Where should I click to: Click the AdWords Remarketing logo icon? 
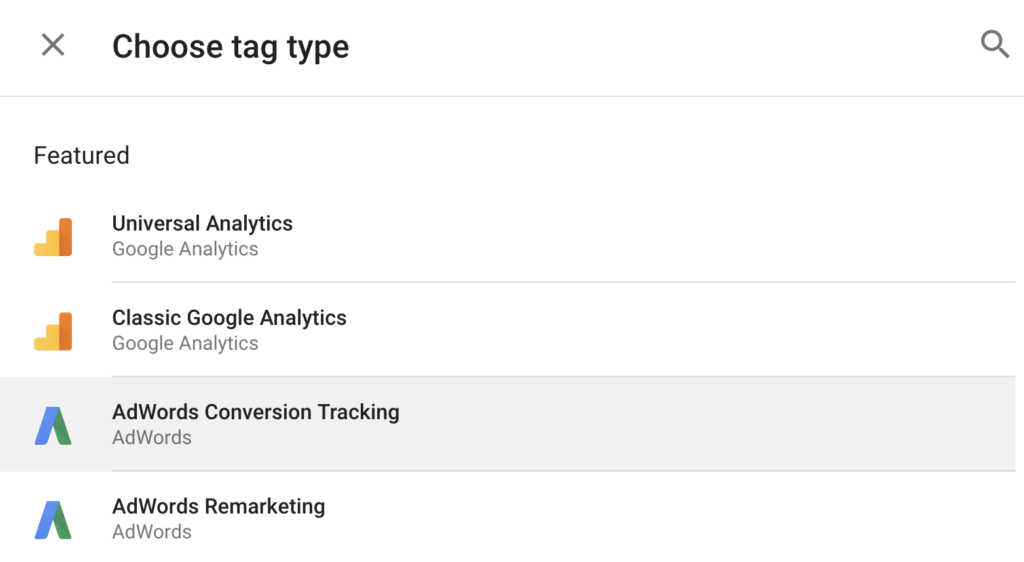click(53, 520)
